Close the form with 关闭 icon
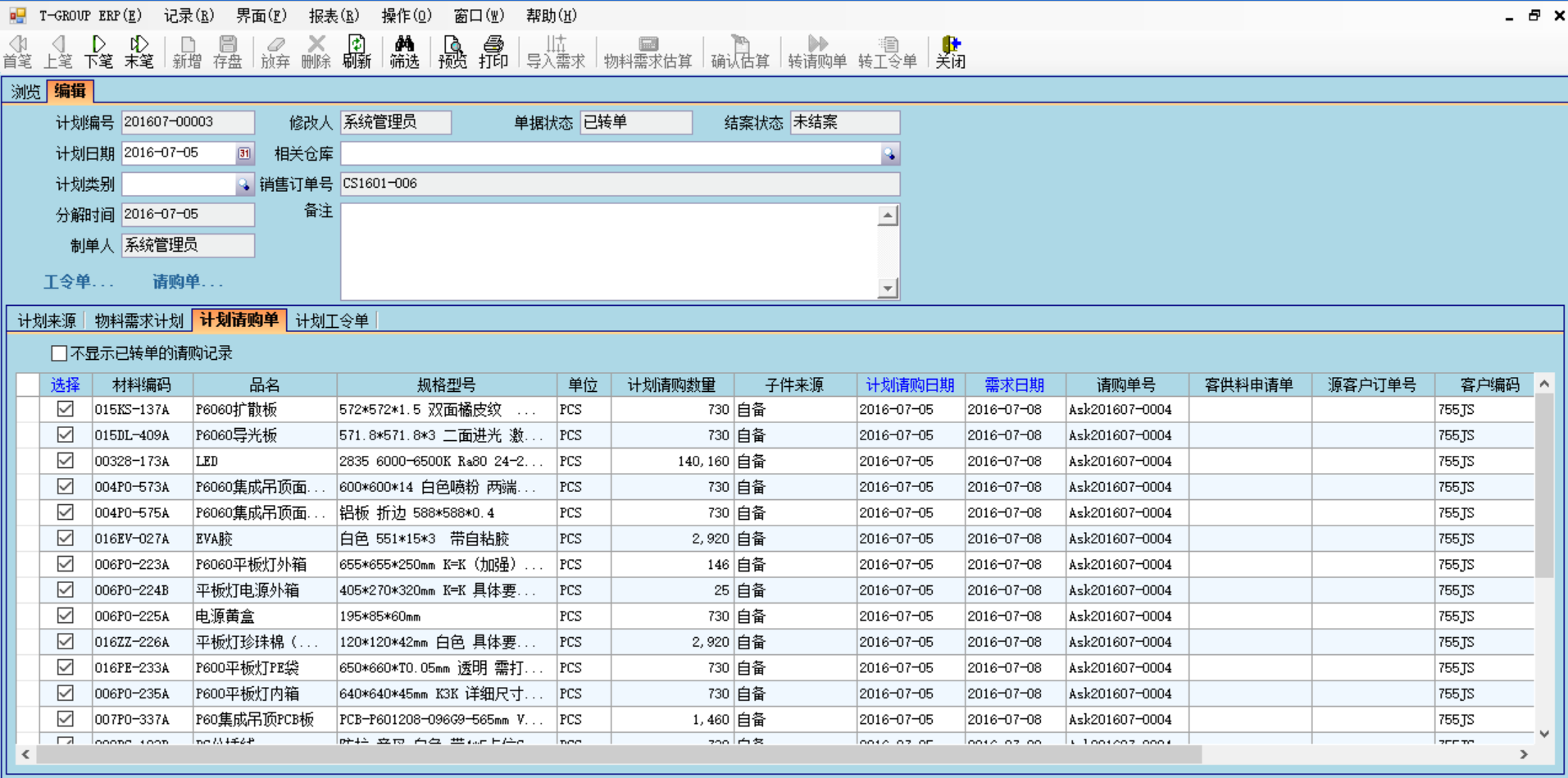Screen dimensions: 1568x778 [950, 52]
